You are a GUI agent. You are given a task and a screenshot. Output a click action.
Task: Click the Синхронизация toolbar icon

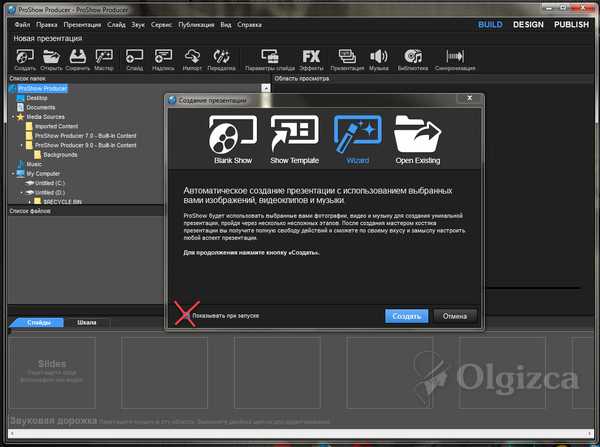click(x=455, y=60)
